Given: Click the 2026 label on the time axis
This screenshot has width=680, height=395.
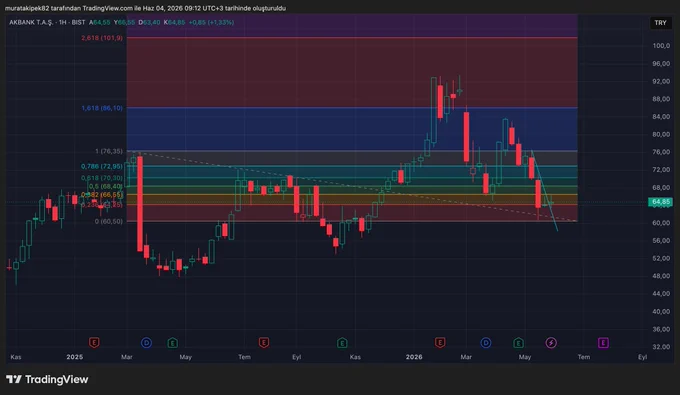Looking at the screenshot, I should click(x=414, y=357).
